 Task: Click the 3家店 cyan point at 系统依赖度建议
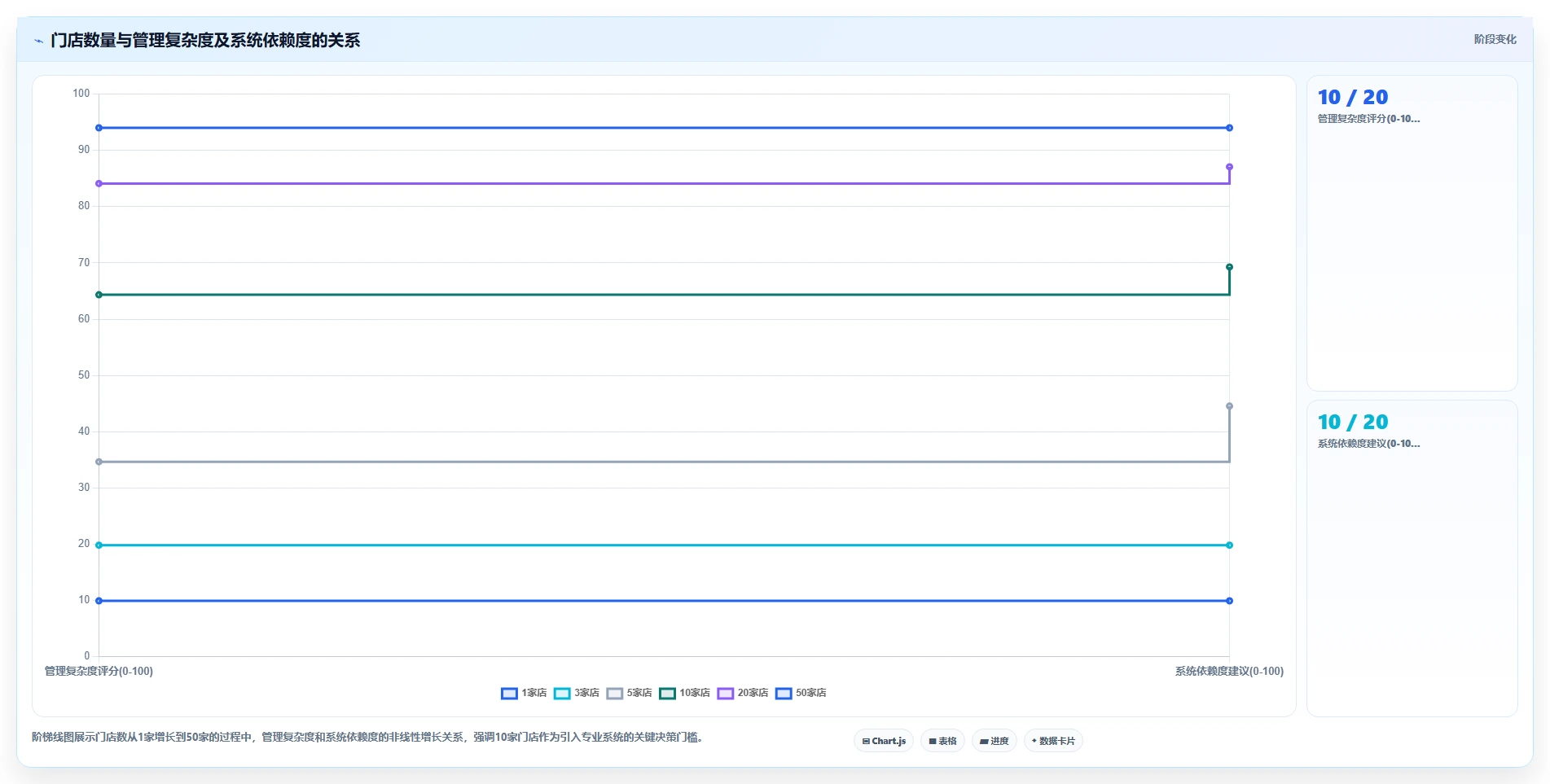[1229, 545]
